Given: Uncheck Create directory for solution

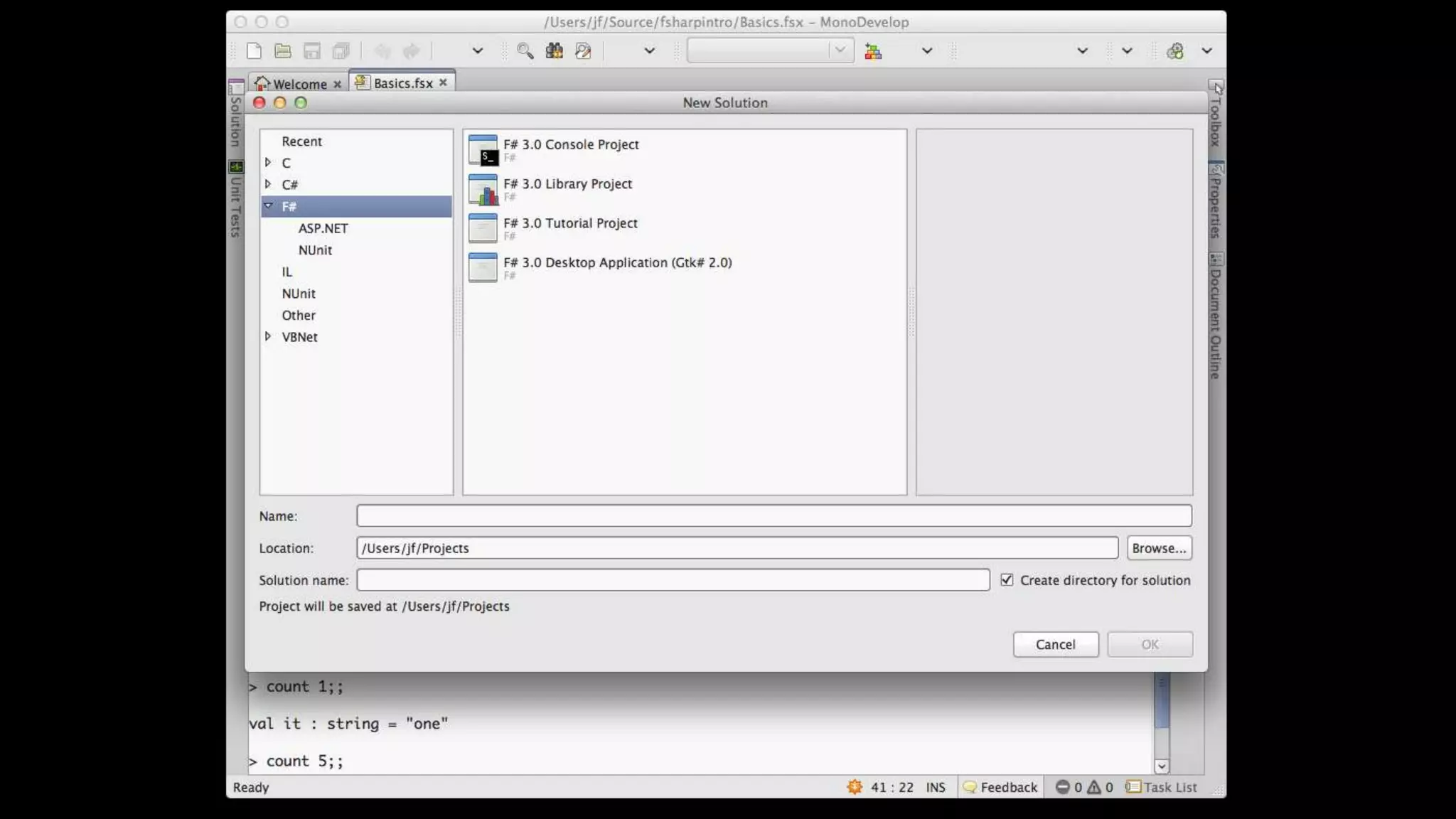Looking at the screenshot, I should [x=1007, y=580].
